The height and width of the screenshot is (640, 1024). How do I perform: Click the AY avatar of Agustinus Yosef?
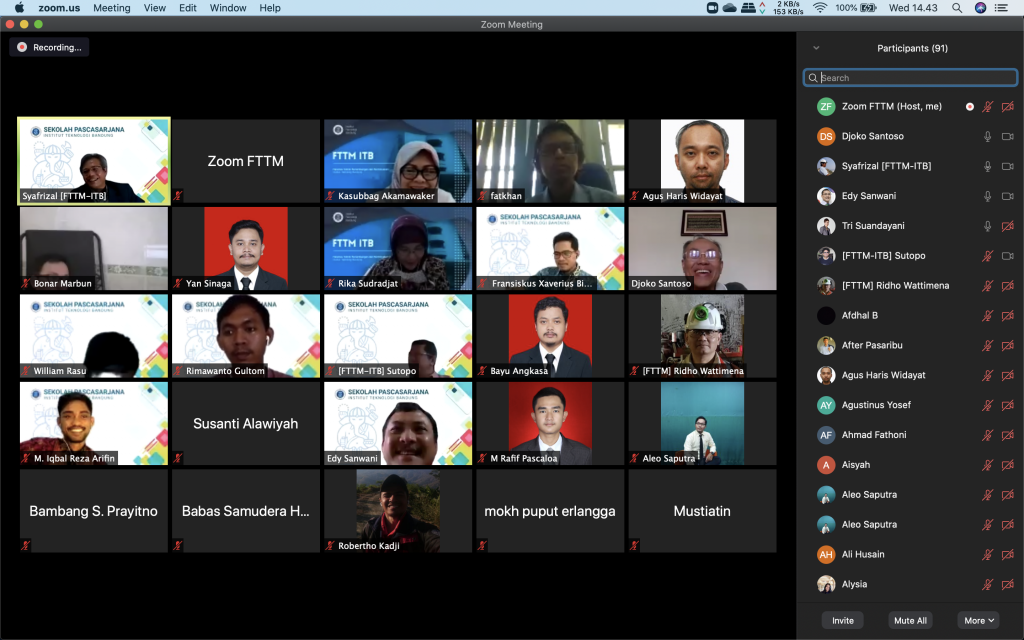click(x=826, y=406)
